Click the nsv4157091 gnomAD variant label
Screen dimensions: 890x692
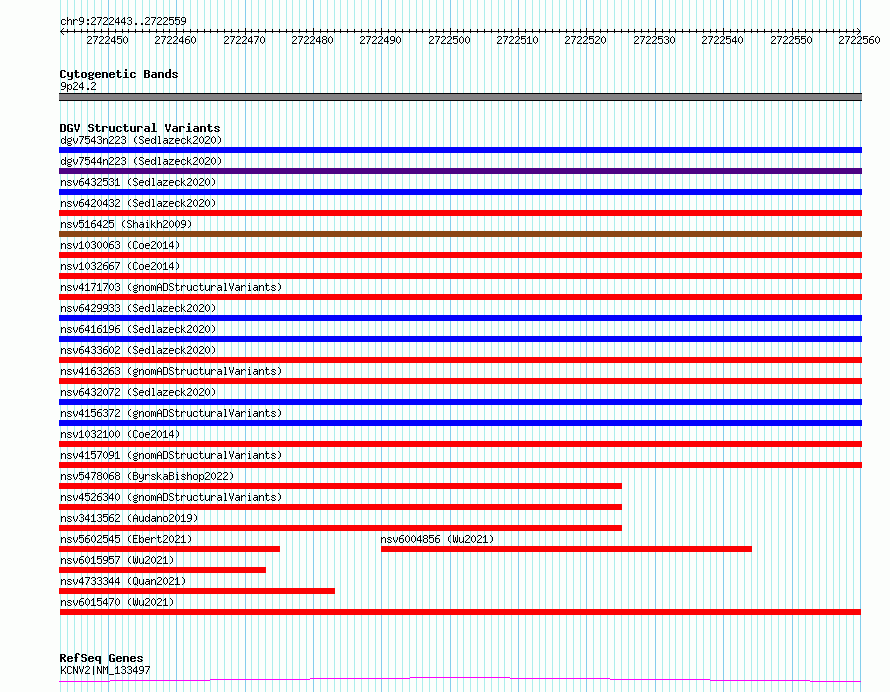171,455
